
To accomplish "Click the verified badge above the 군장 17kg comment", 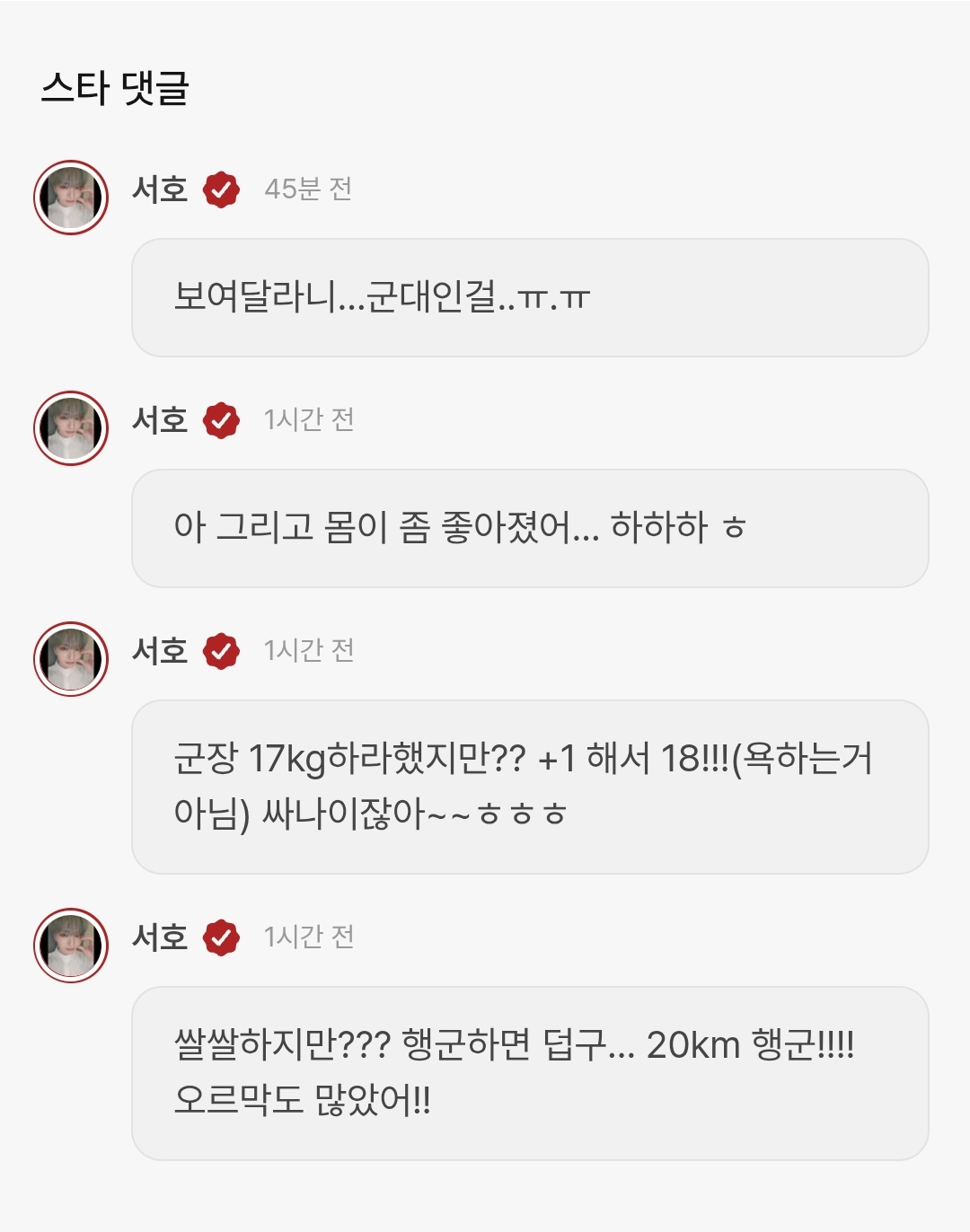I will coord(221,651).
